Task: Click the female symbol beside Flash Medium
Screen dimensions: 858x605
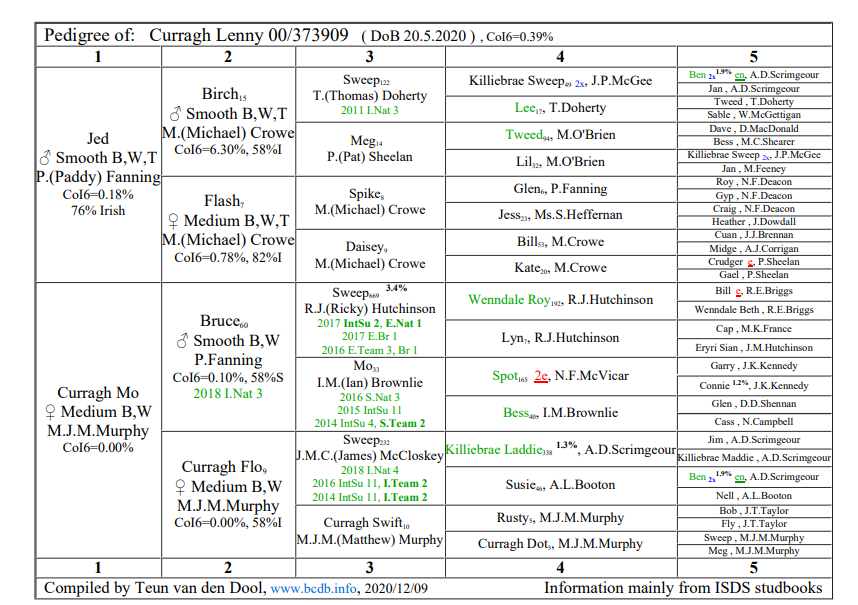Action: [x=173, y=221]
